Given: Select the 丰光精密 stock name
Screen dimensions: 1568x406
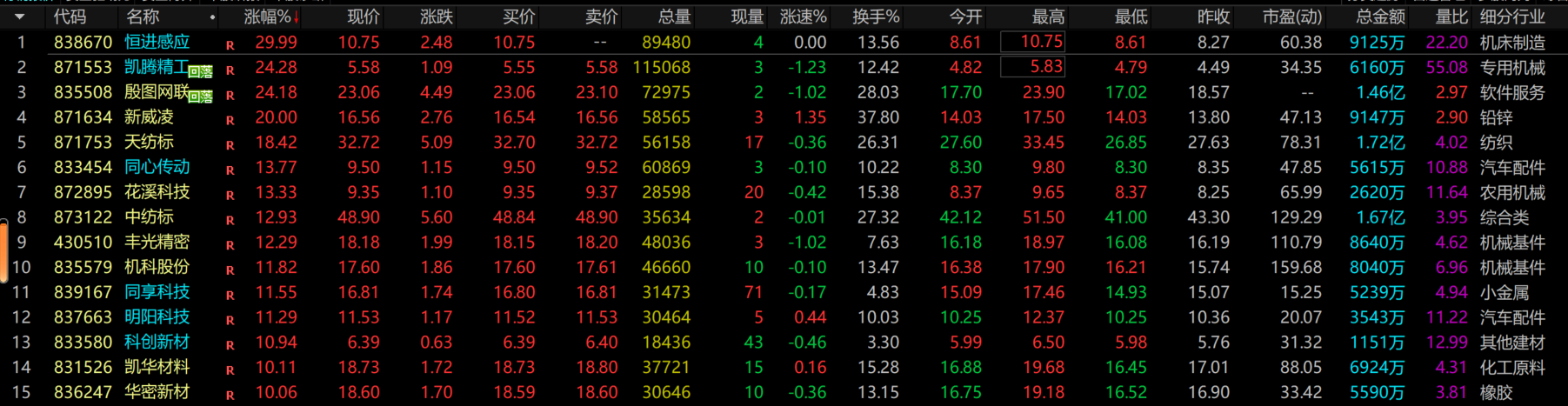Looking at the screenshot, I should coord(157,243).
